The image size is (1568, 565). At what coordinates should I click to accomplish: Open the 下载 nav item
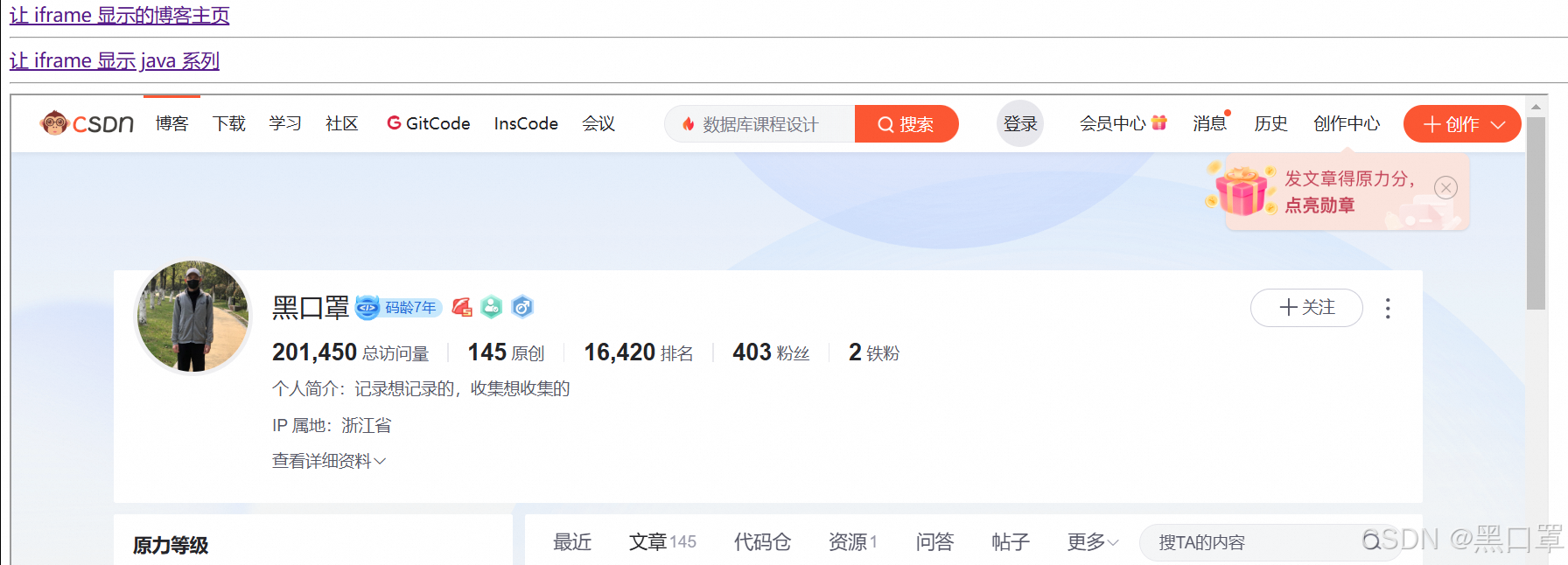(x=229, y=123)
